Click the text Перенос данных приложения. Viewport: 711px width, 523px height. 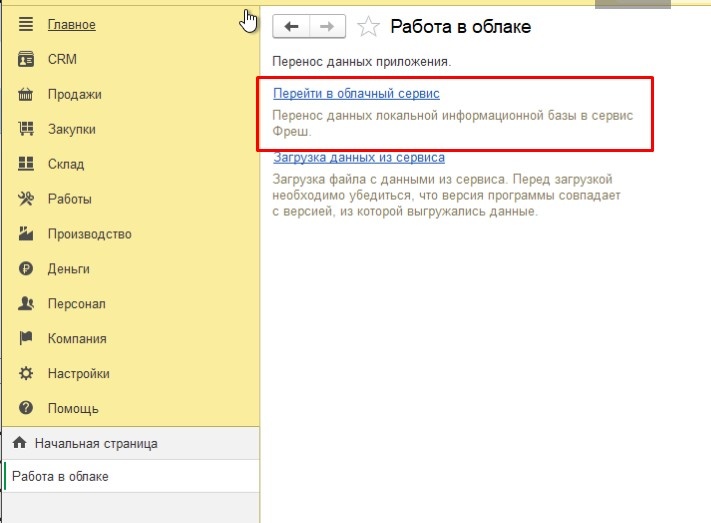pyautogui.click(x=362, y=61)
